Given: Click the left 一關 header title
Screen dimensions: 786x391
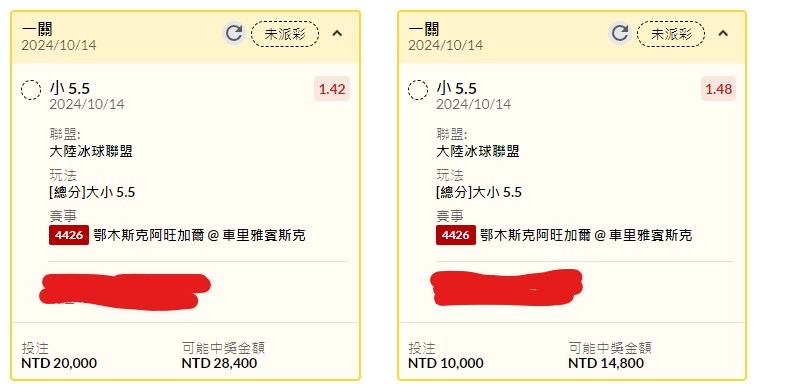Looking at the screenshot, I should [37, 29].
